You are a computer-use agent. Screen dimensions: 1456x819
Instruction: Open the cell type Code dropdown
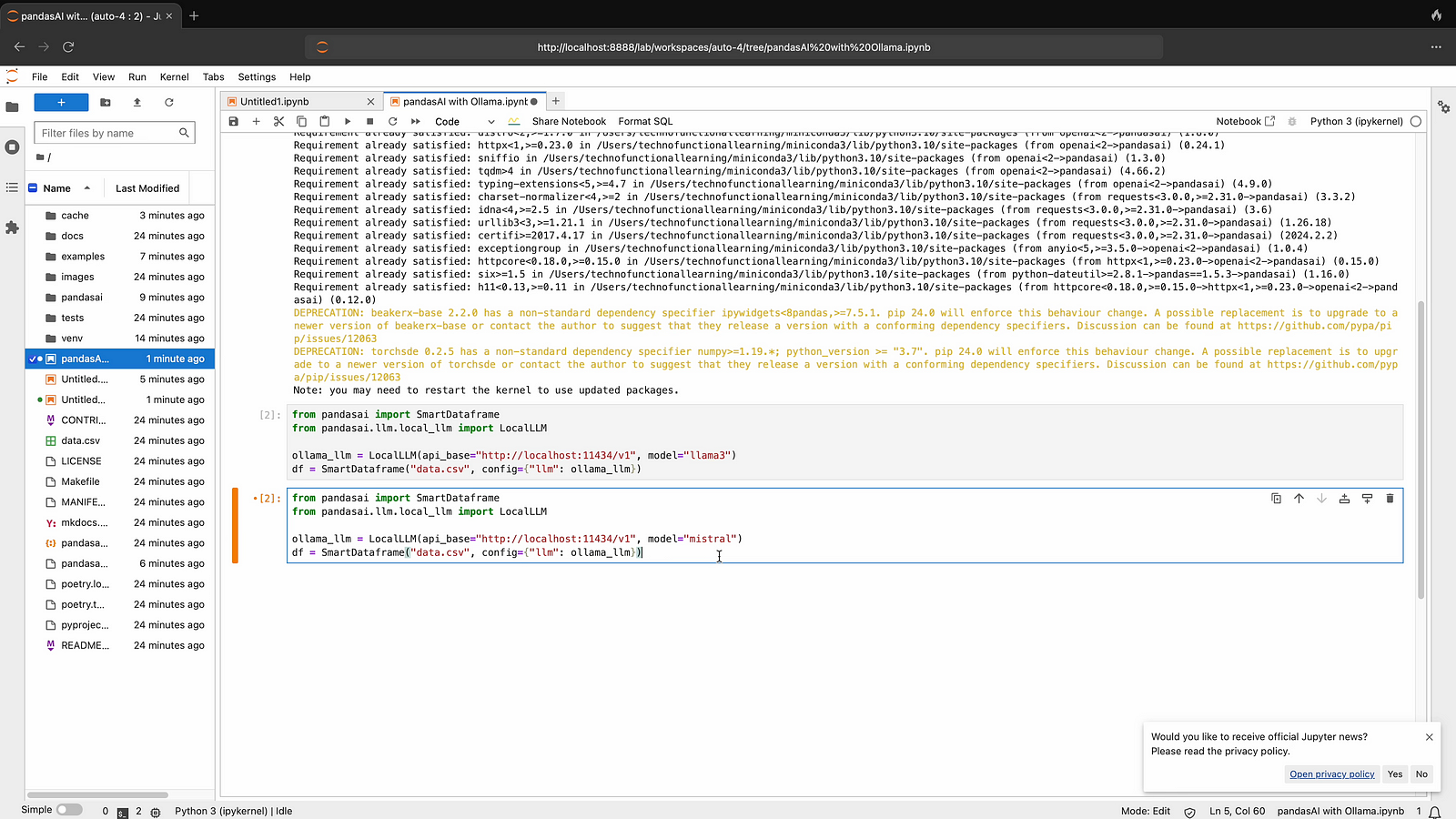click(464, 122)
